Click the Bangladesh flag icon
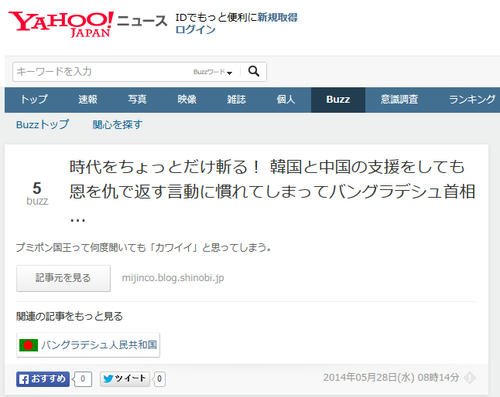500x397 pixels. click(x=28, y=345)
